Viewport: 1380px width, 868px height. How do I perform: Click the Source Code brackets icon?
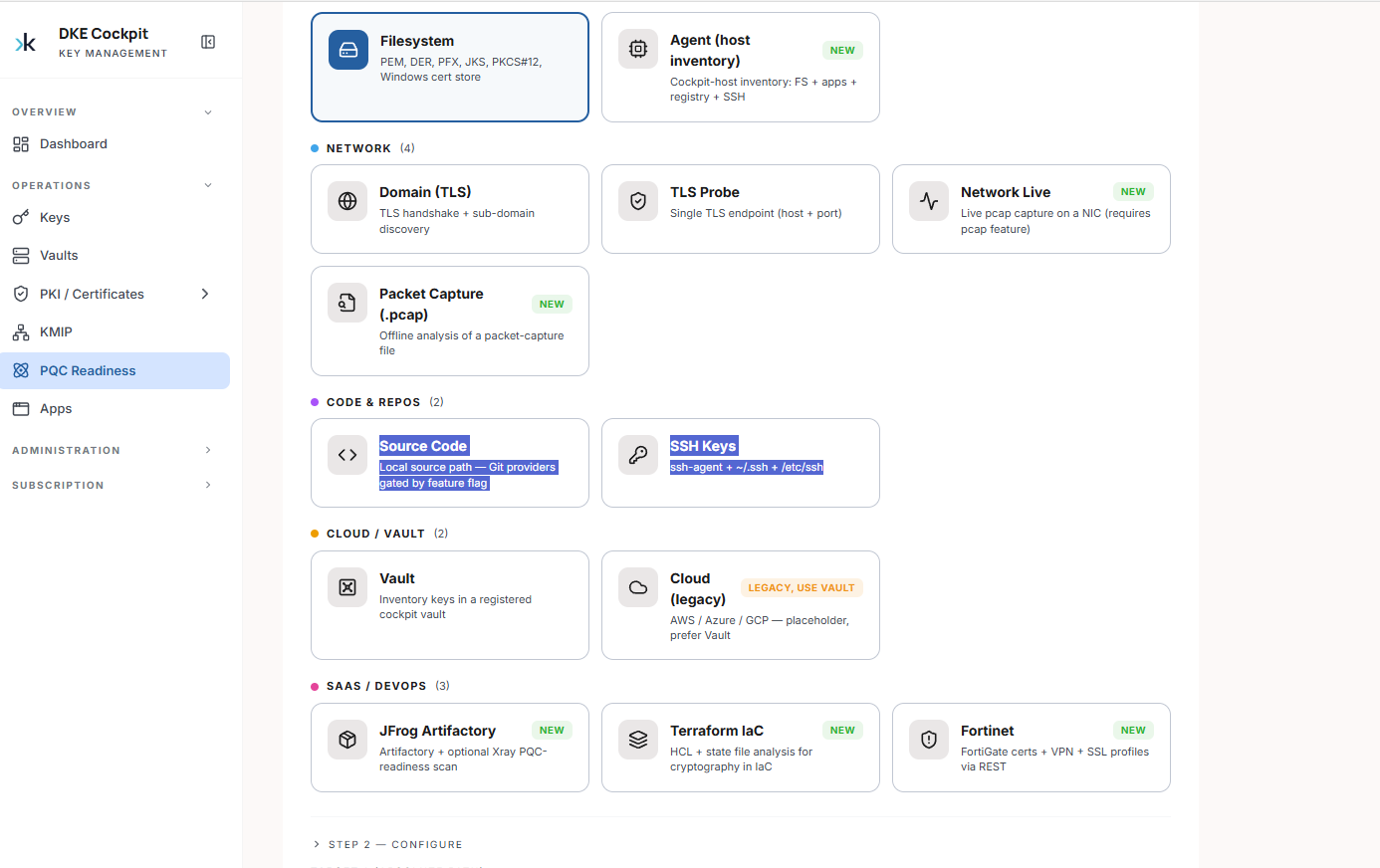[347, 455]
